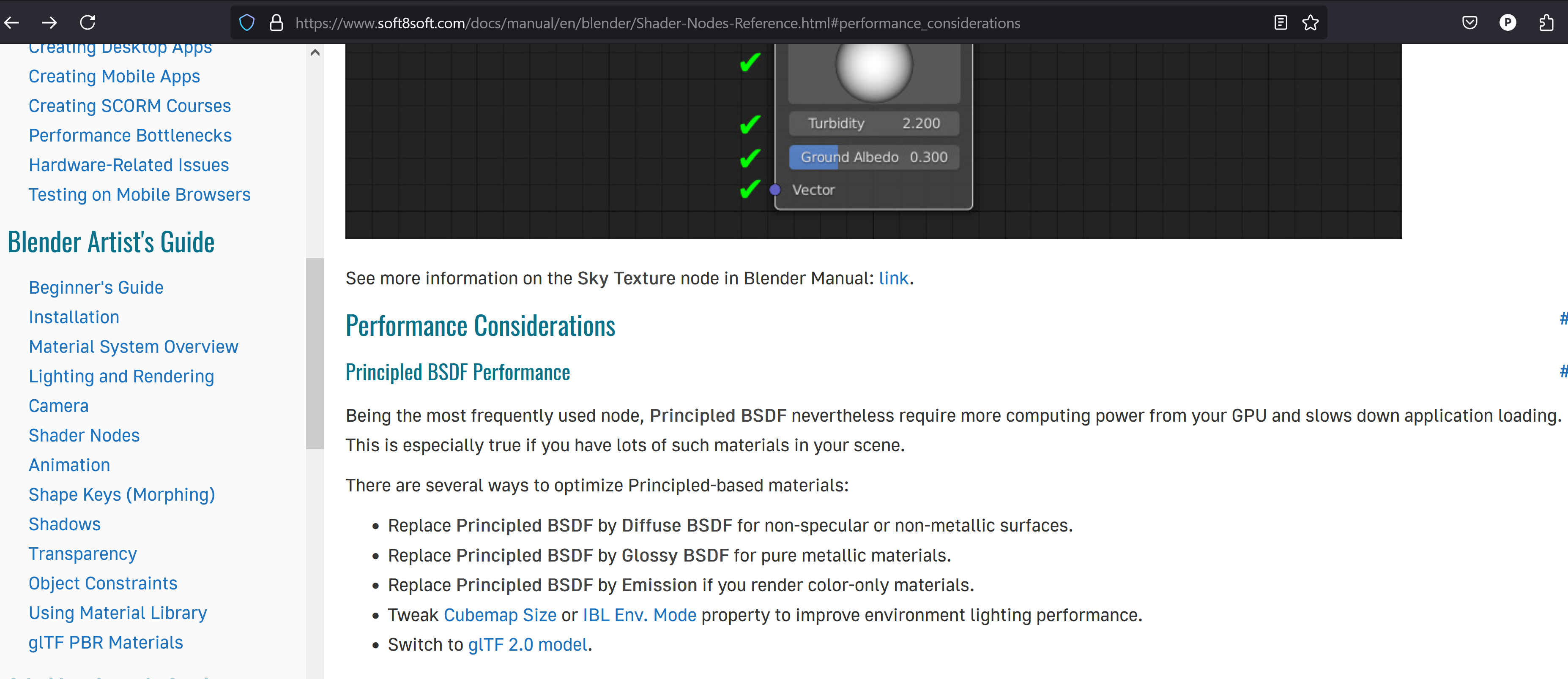
Task: Click the Turbidity value field
Action: coord(873,123)
